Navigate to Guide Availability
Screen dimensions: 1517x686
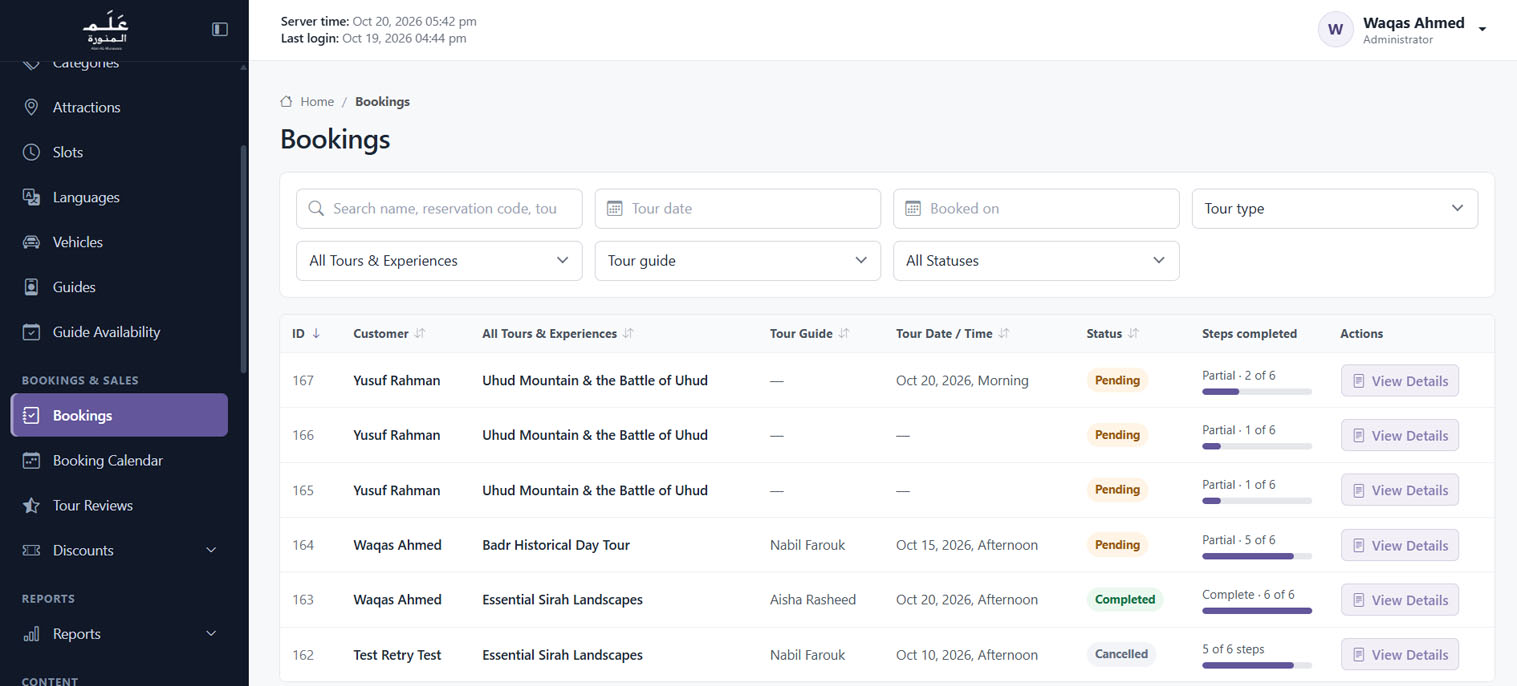[119, 332]
